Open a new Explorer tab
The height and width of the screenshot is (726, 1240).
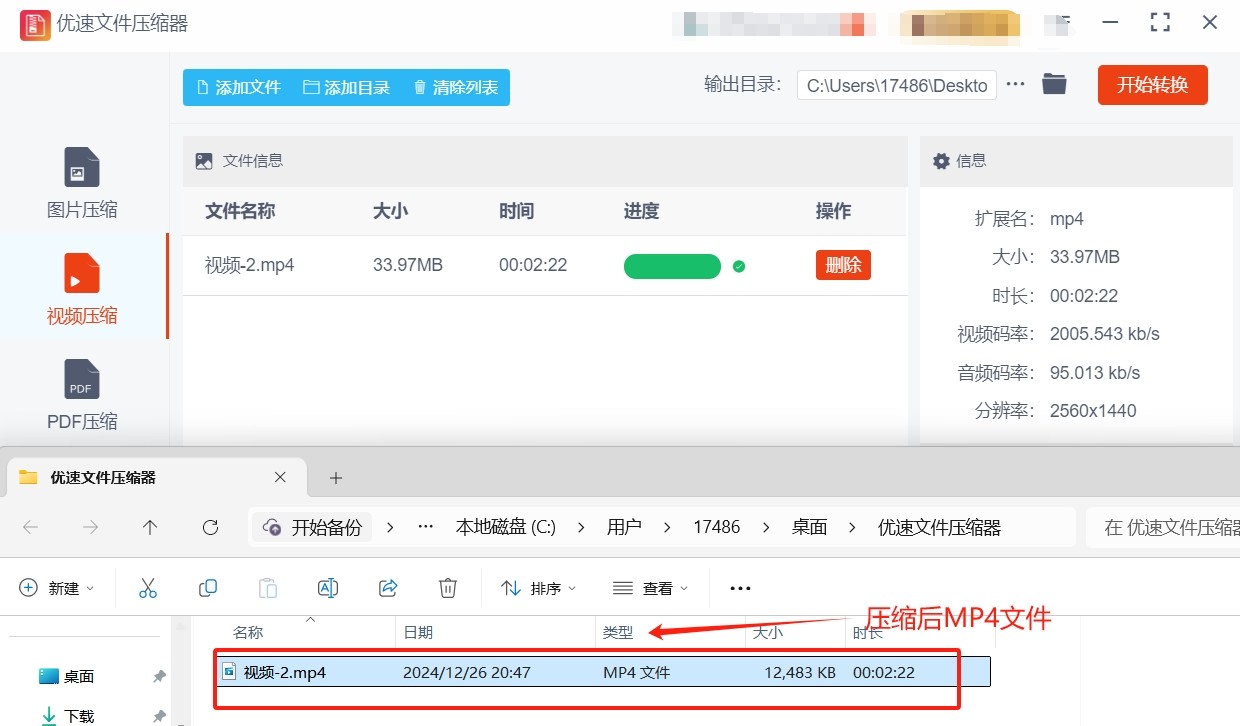[336, 478]
